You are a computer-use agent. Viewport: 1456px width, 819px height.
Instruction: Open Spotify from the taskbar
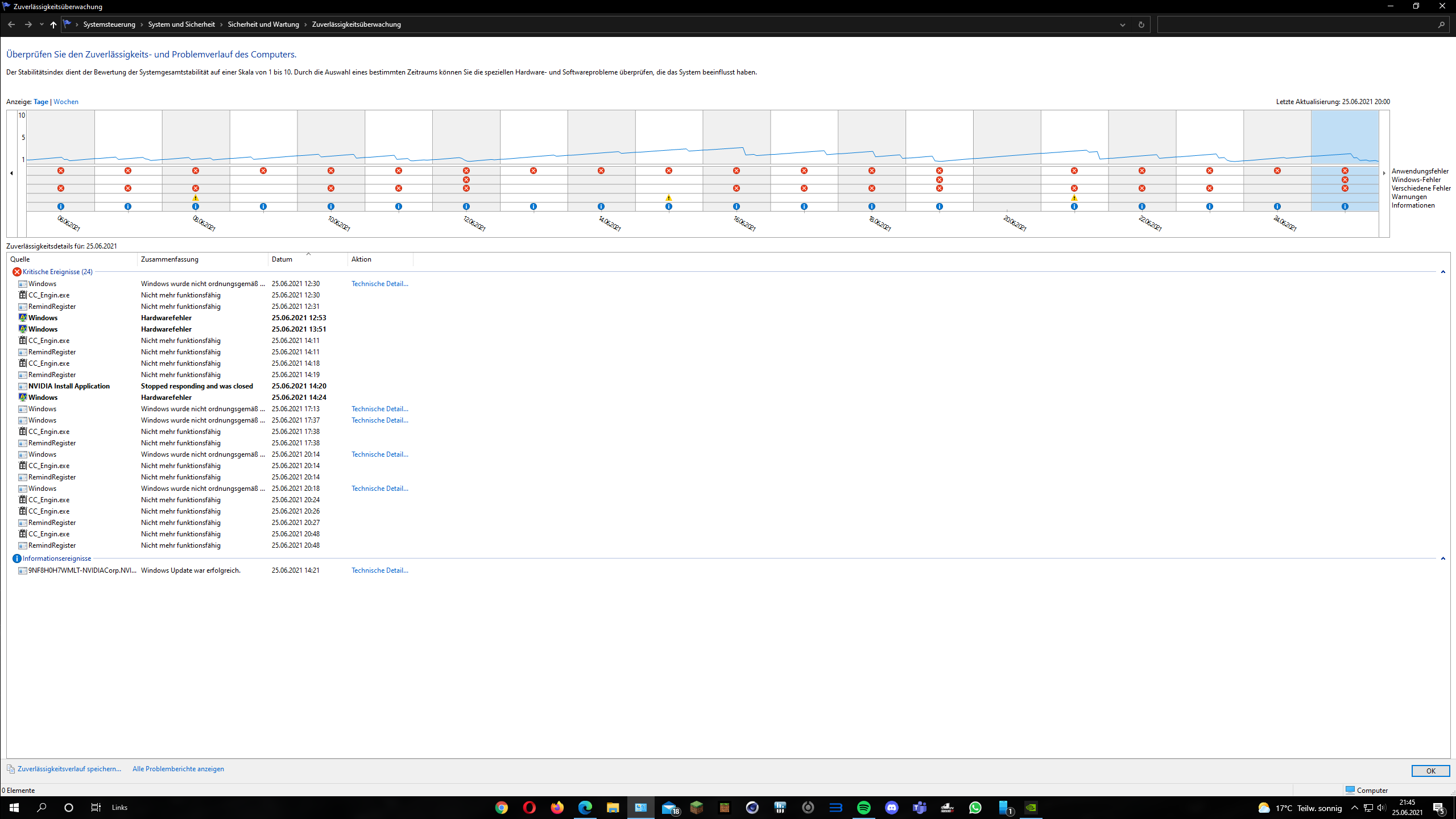click(x=863, y=808)
